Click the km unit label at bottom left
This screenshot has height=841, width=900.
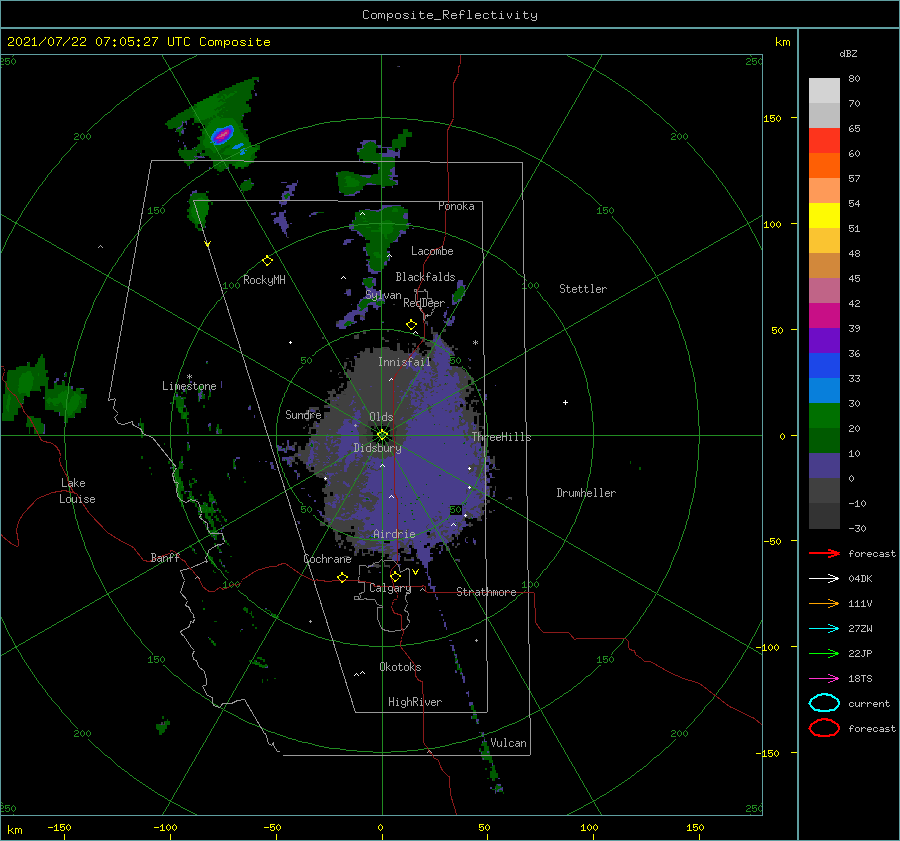pyautogui.click(x=14, y=830)
